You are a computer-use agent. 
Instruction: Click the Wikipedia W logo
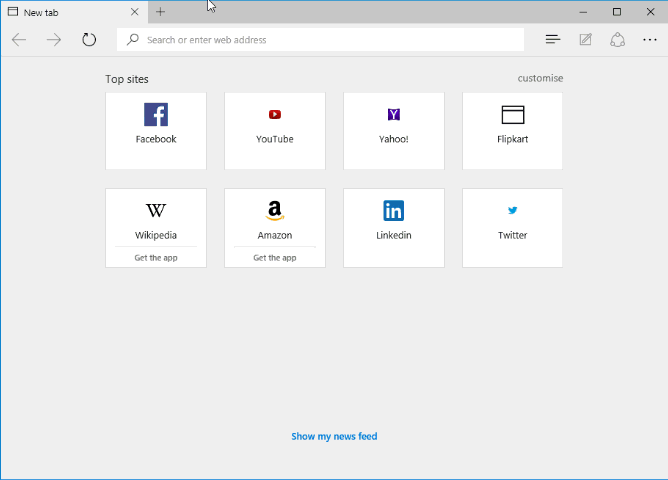click(x=156, y=210)
